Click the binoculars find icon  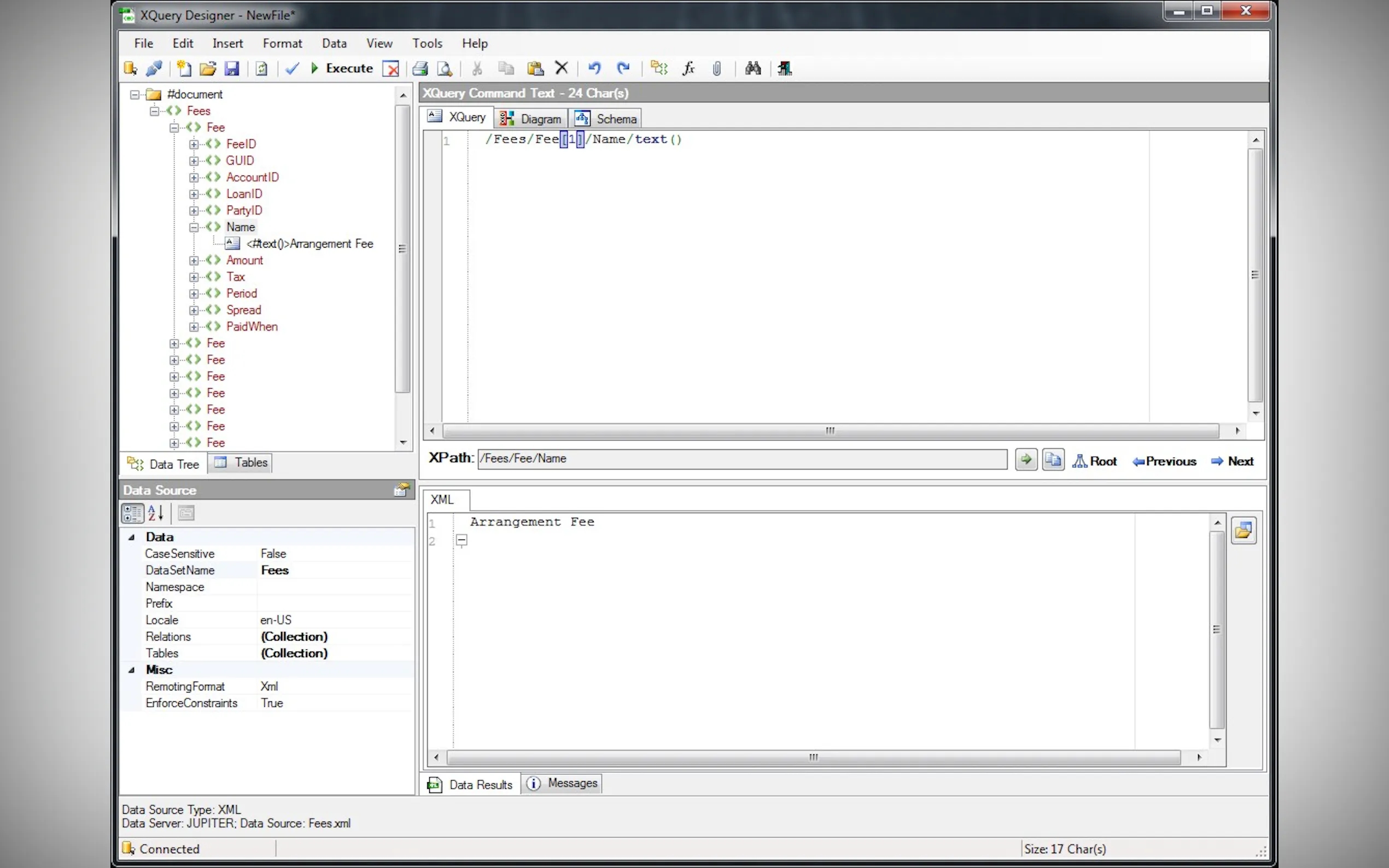pyautogui.click(x=753, y=68)
